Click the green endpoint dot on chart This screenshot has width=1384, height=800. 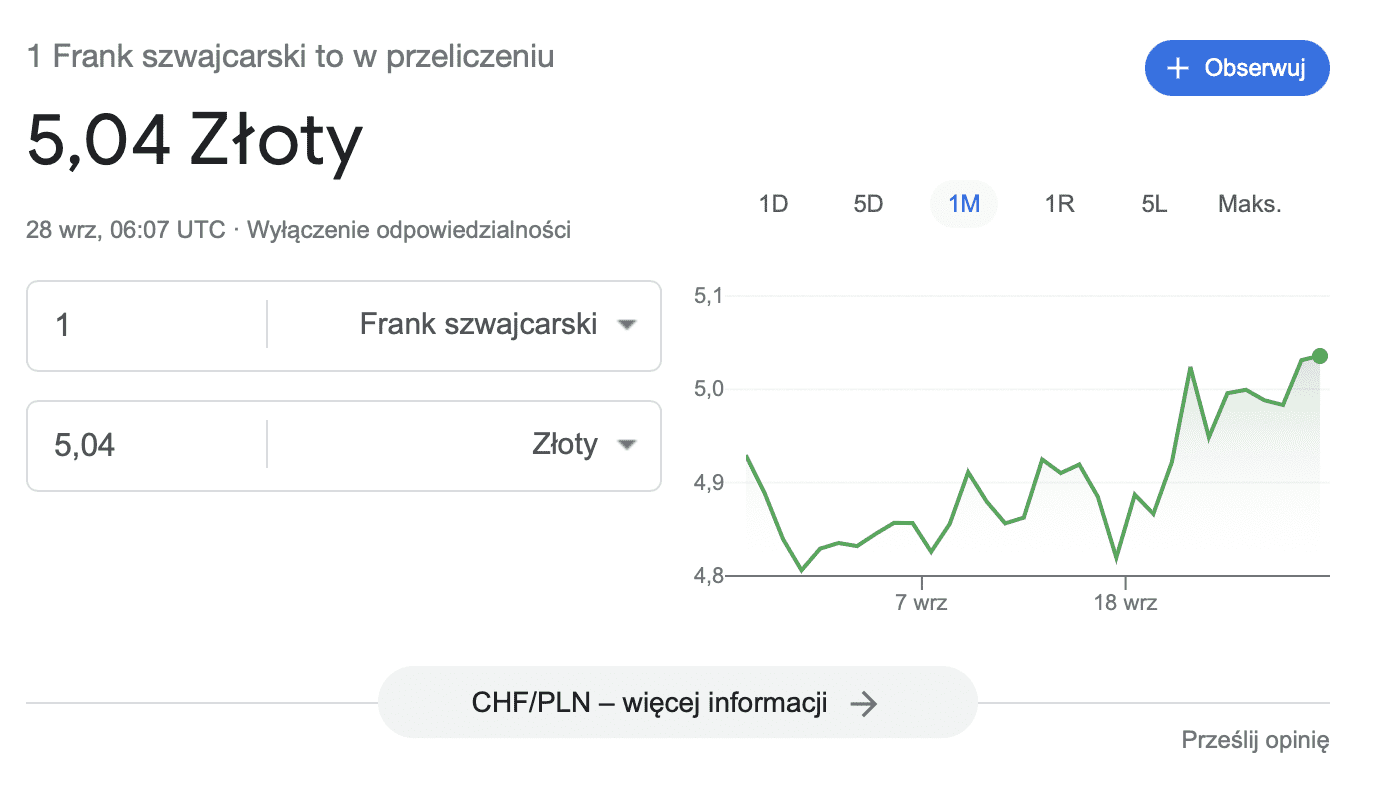(1319, 356)
